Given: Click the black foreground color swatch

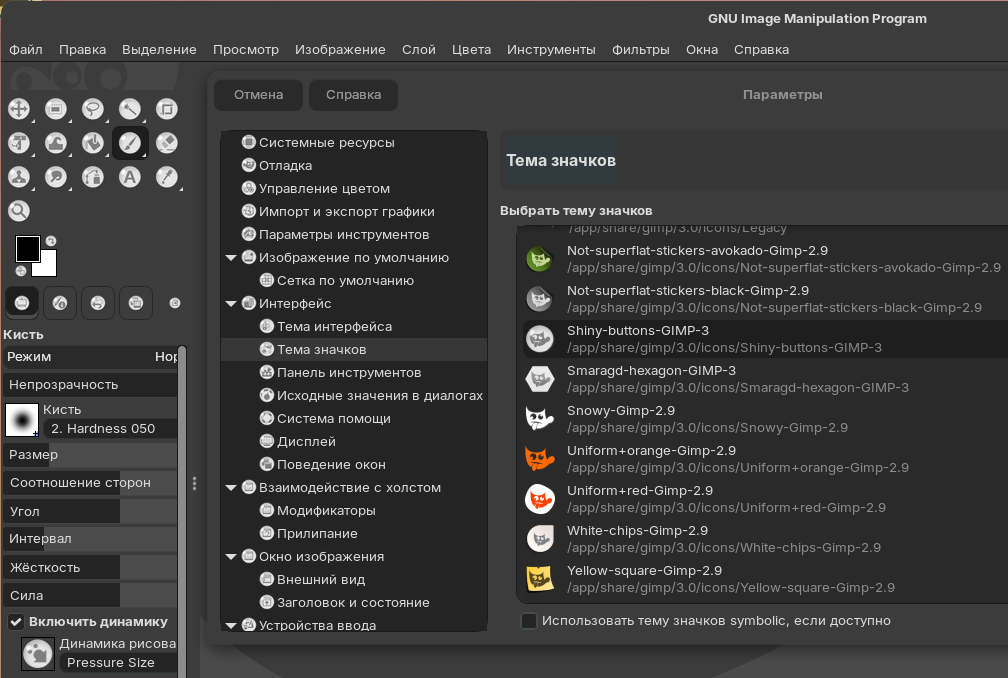Looking at the screenshot, I should click(28, 249).
